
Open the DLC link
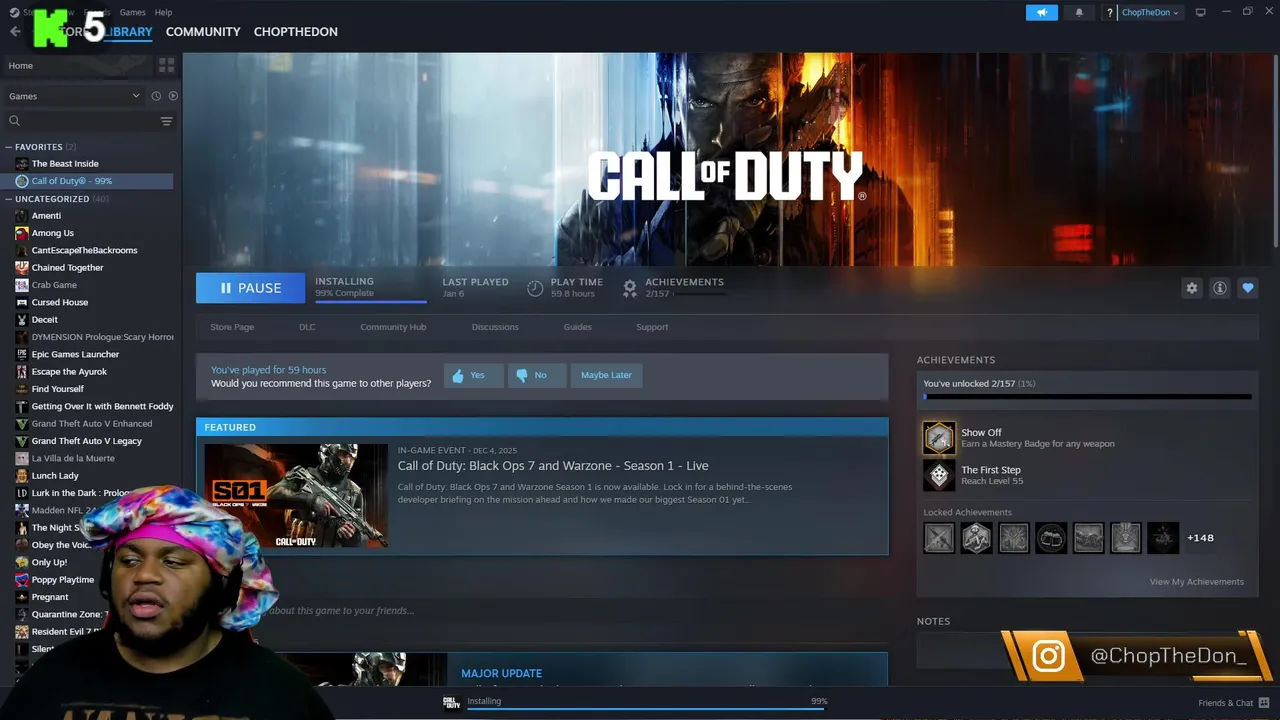[307, 327]
